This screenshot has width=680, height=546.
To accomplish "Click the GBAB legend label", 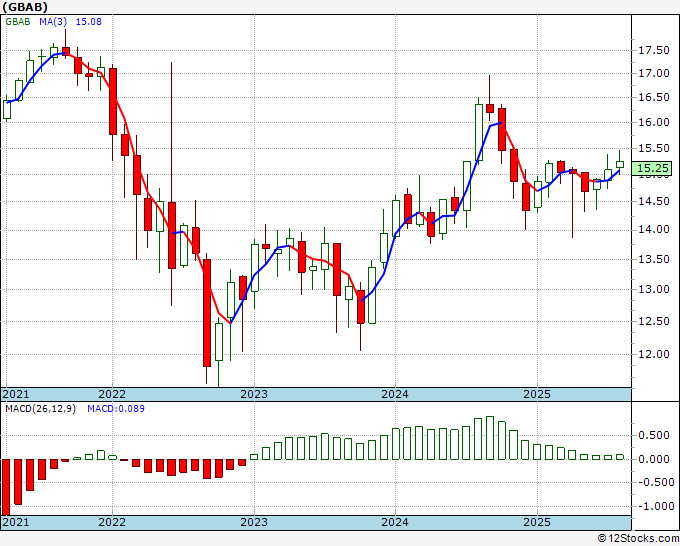I will pos(18,21).
